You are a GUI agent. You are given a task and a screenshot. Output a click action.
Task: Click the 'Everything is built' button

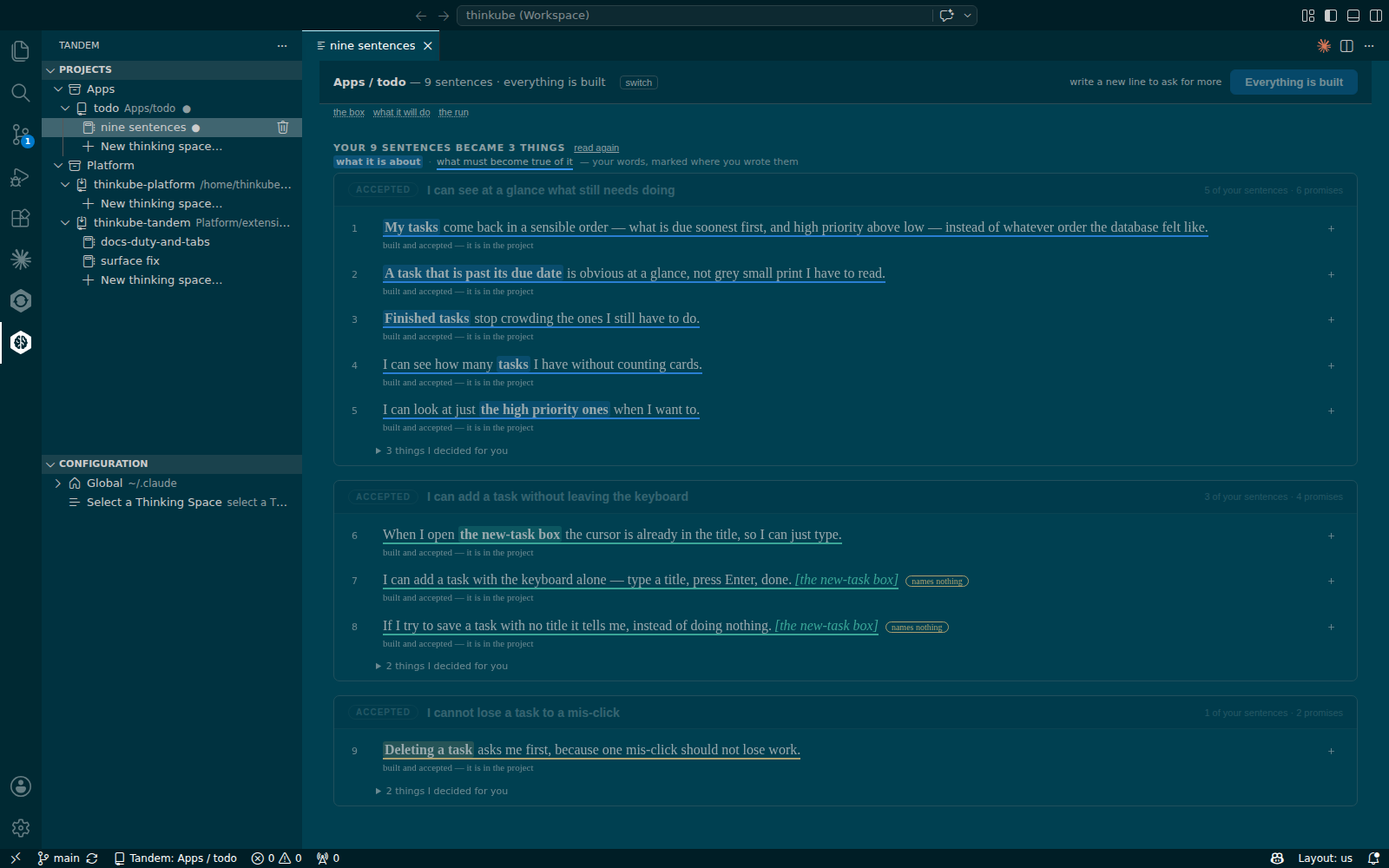pyautogui.click(x=1294, y=82)
